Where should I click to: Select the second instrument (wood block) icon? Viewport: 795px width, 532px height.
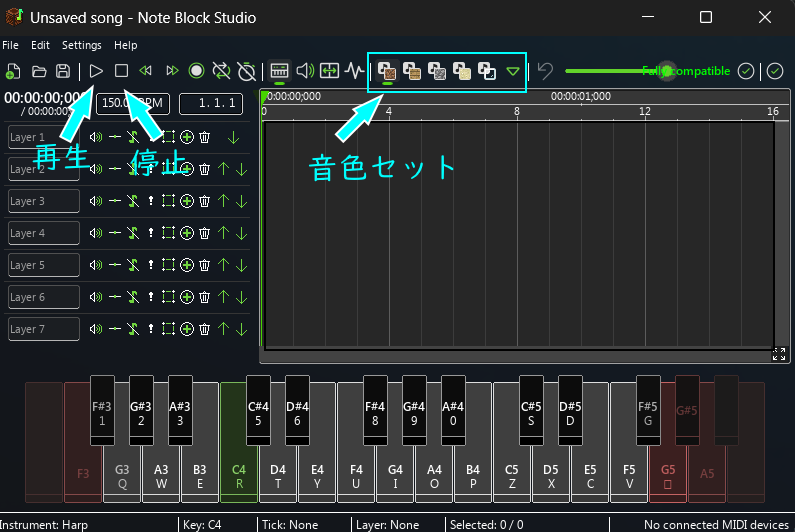412,71
